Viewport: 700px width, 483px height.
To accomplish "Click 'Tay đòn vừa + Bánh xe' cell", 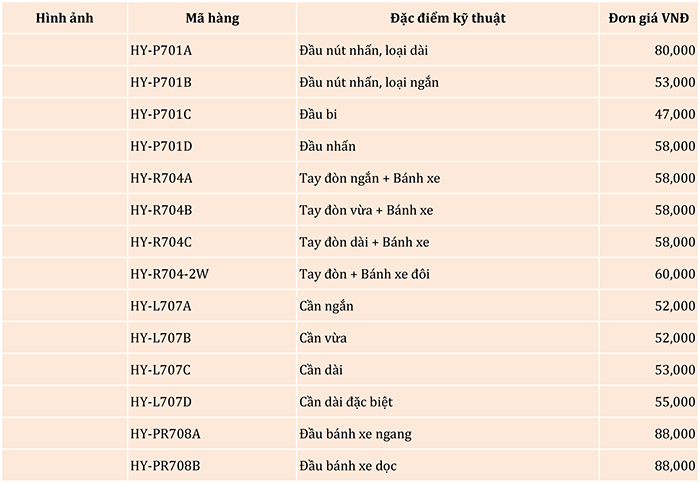I will 365,210.
